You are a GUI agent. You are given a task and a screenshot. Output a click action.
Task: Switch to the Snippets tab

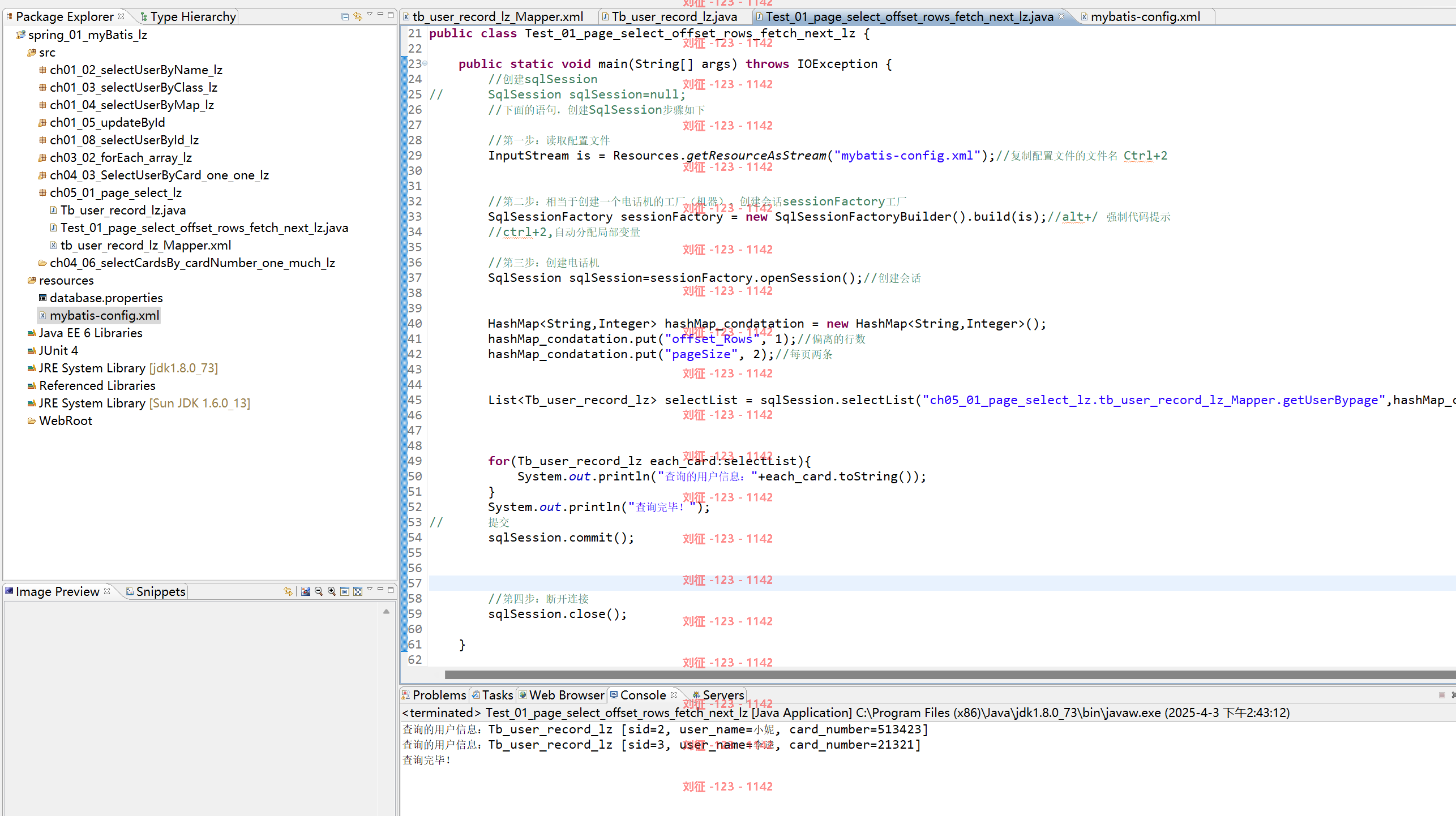pyautogui.click(x=156, y=591)
